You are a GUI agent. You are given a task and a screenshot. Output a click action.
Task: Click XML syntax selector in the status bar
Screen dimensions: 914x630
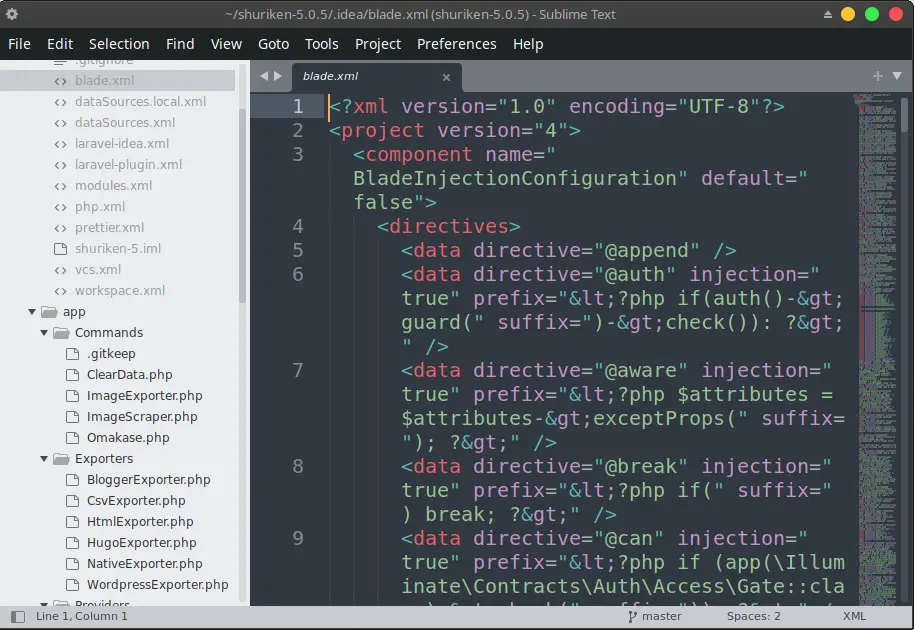tap(855, 616)
